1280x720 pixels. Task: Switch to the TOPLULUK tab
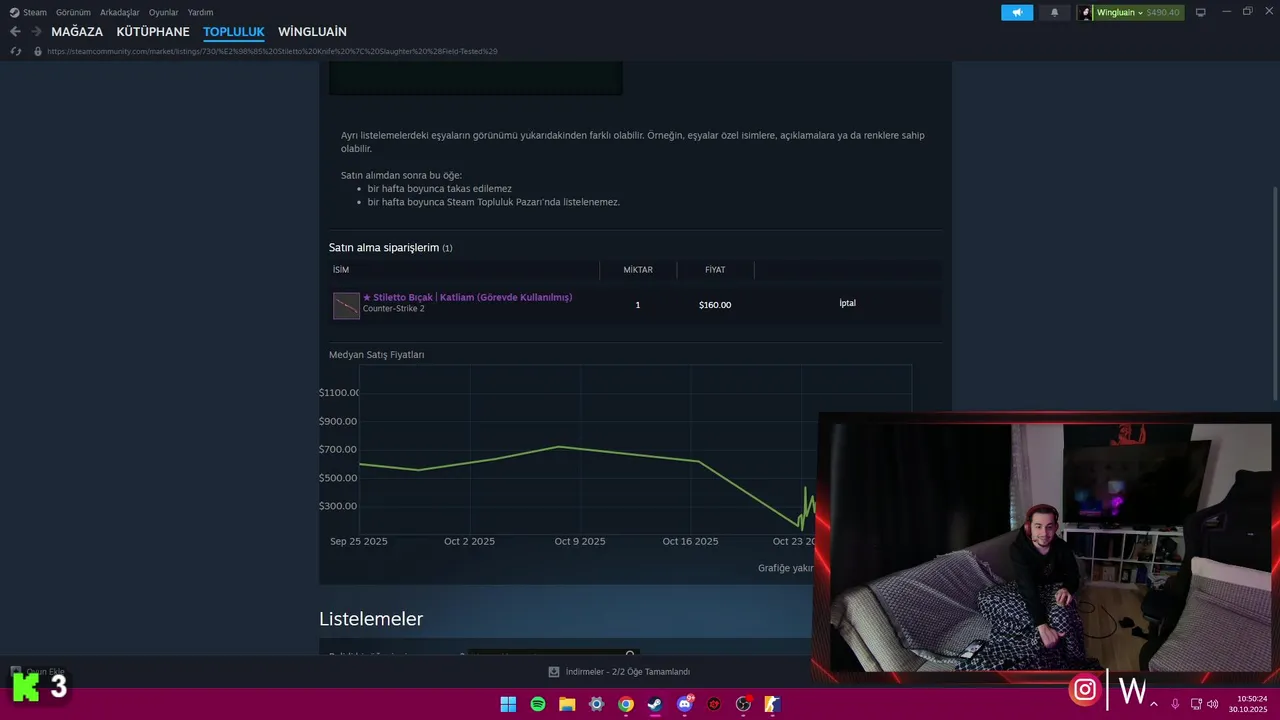click(234, 32)
